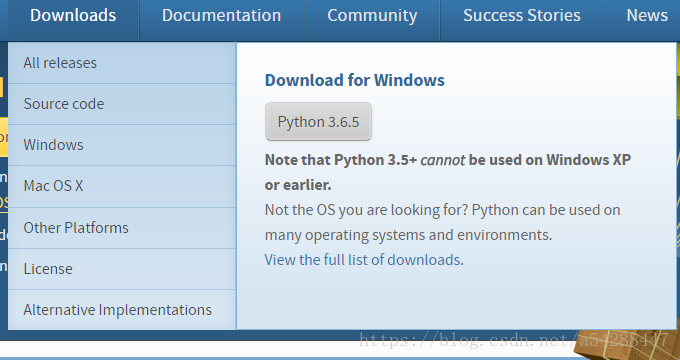680x360 pixels.
Task: Select All releases in Downloads menu
Action: 122,63
